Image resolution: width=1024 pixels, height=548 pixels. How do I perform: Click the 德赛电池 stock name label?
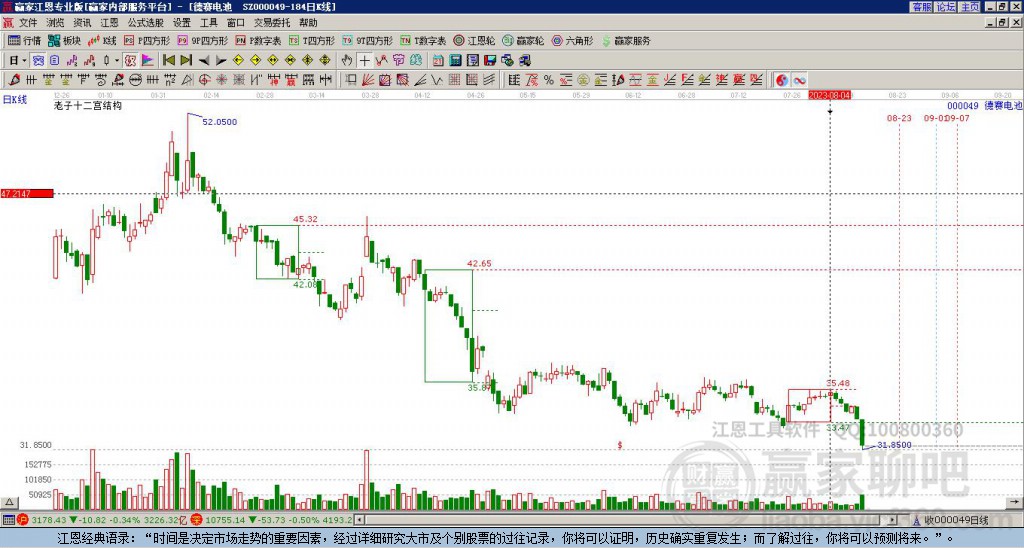1003,105
